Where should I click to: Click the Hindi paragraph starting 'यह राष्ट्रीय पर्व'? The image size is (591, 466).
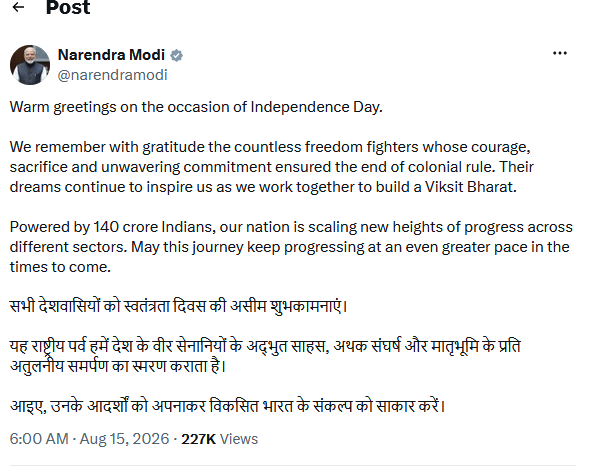(265, 356)
